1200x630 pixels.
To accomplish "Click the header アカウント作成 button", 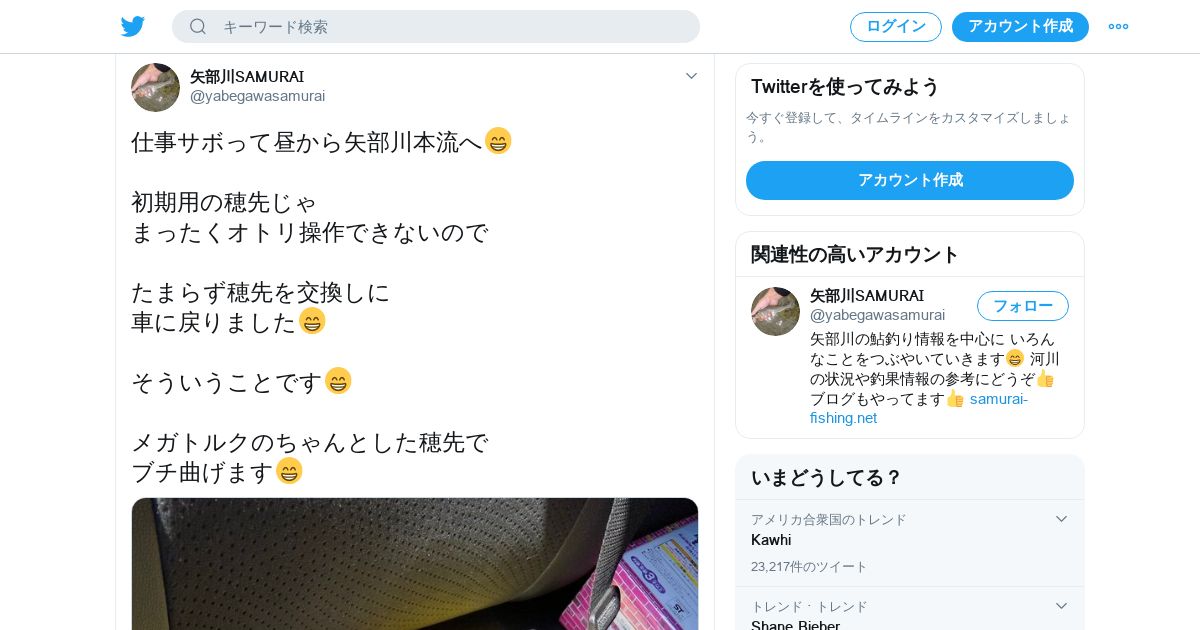I will pyautogui.click(x=1020, y=27).
